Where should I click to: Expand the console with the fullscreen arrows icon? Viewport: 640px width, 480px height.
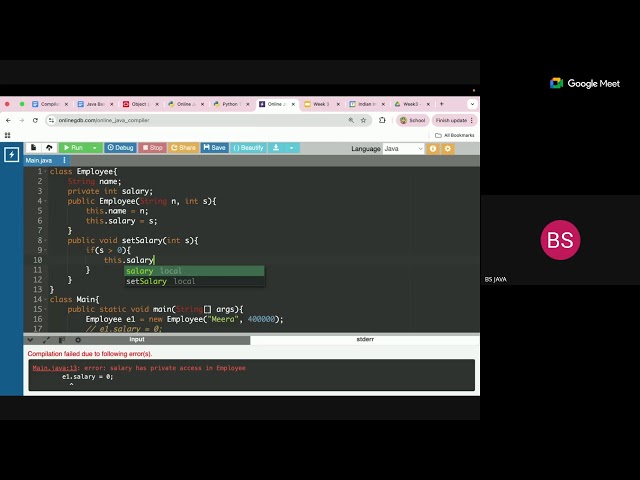point(46,340)
